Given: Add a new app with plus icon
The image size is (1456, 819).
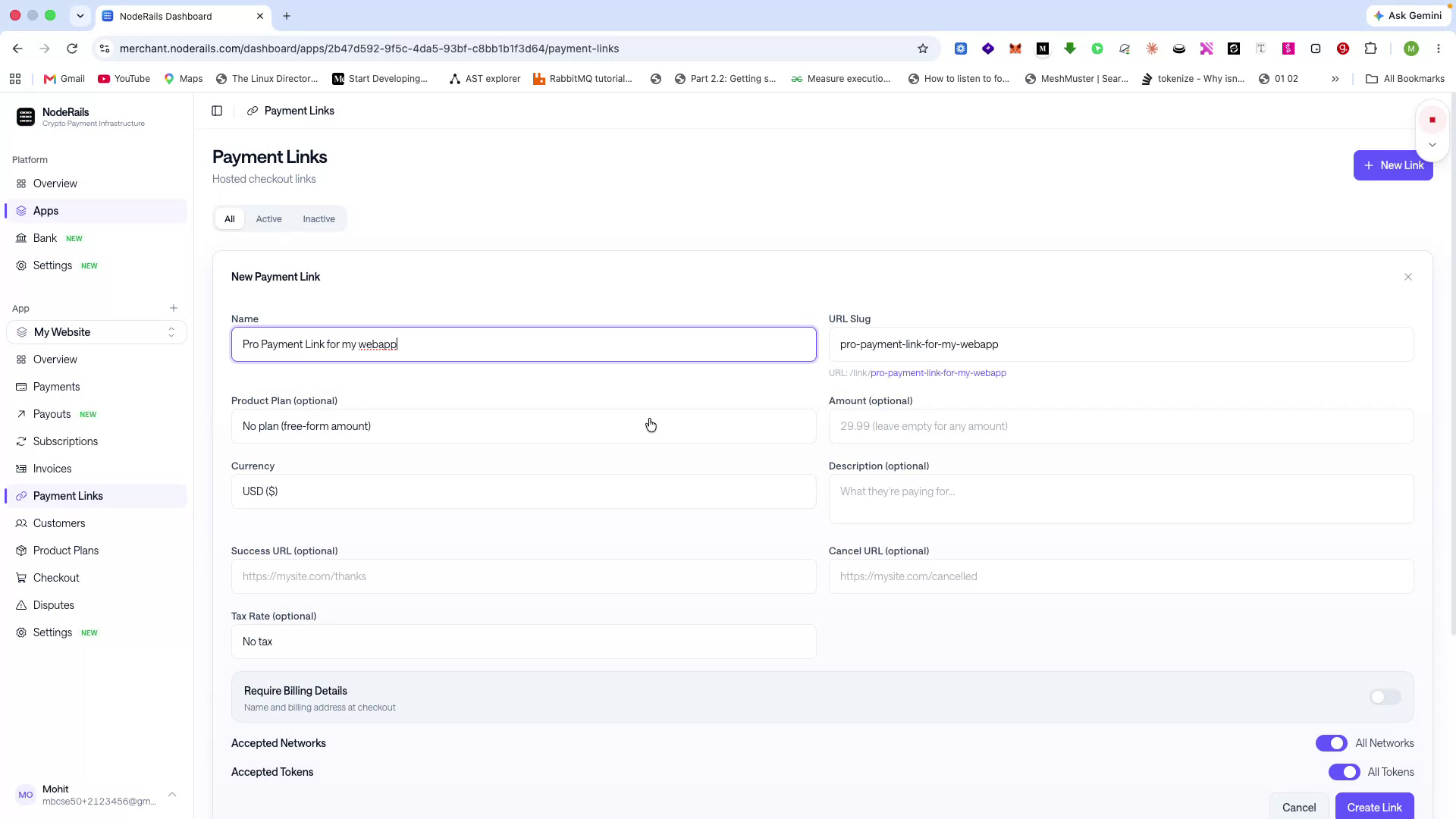Looking at the screenshot, I should click(x=174, y=308).
